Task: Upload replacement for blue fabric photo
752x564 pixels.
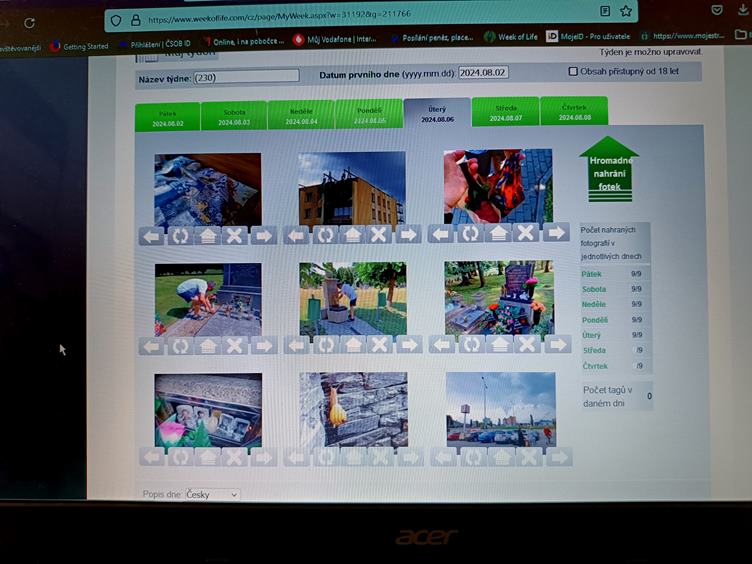Action: (x=208, y=236)
